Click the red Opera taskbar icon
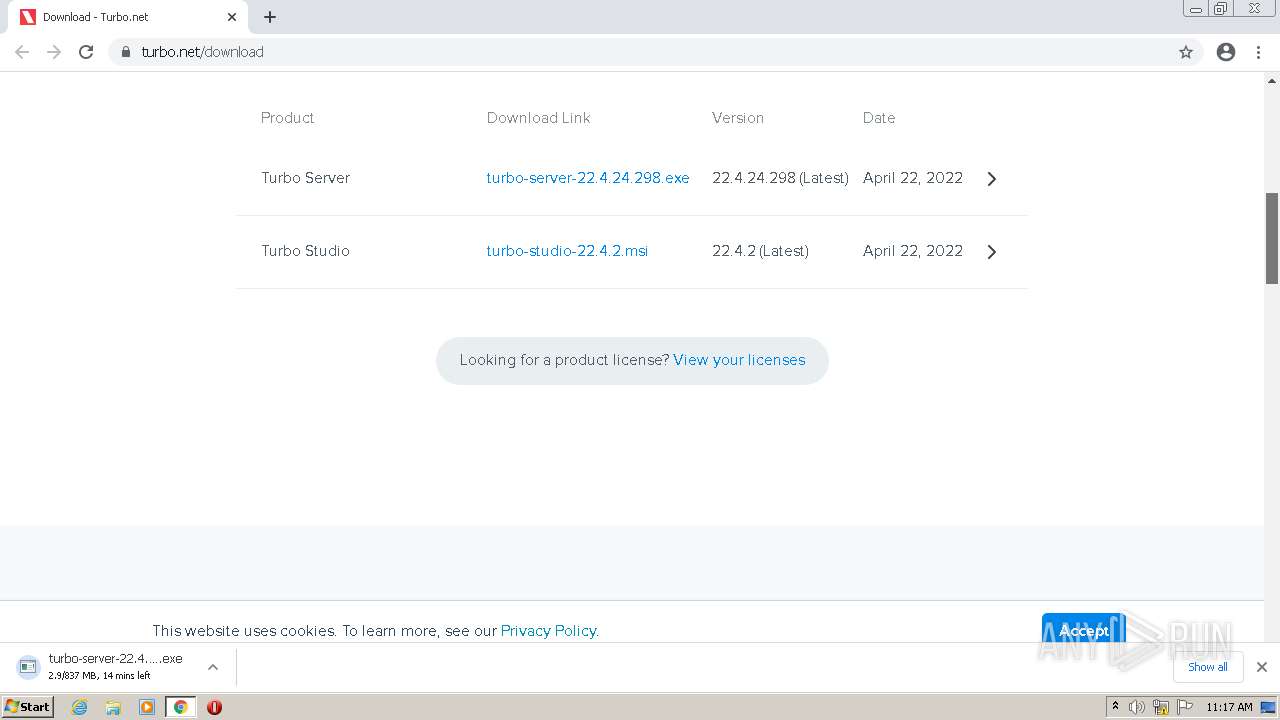The image size is (1280, 720). point(214,707)
